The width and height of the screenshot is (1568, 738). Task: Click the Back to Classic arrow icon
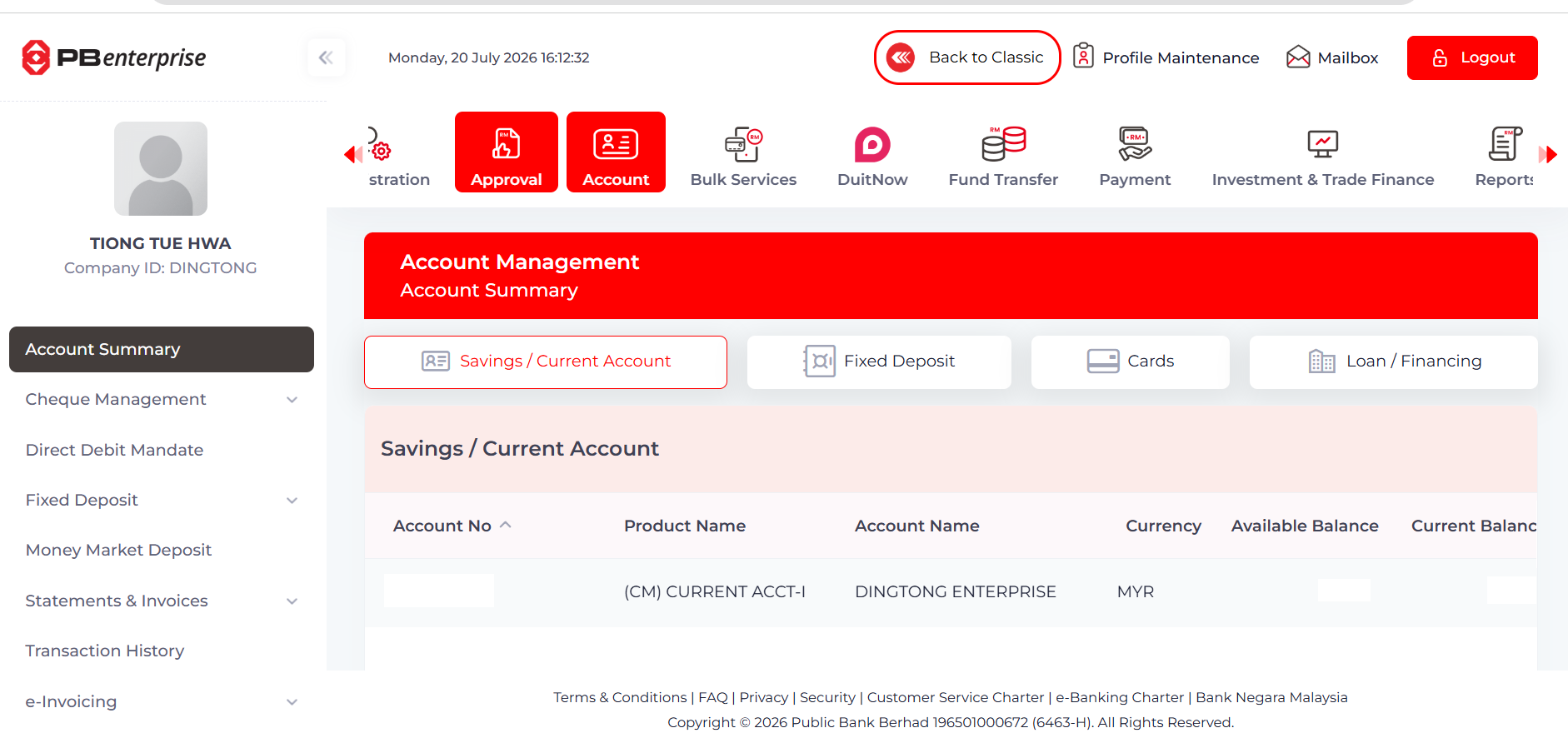(901, 57)
